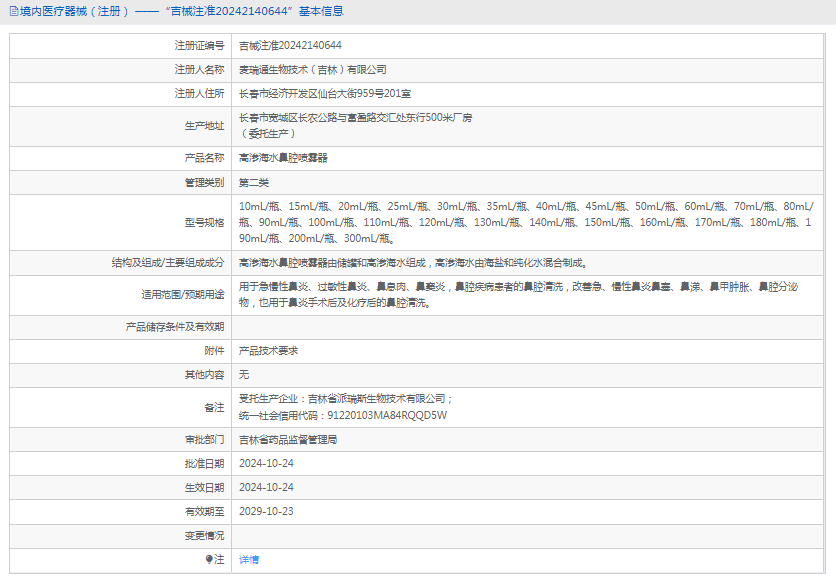Click the 注册证编号 label cell

[199, 46]
